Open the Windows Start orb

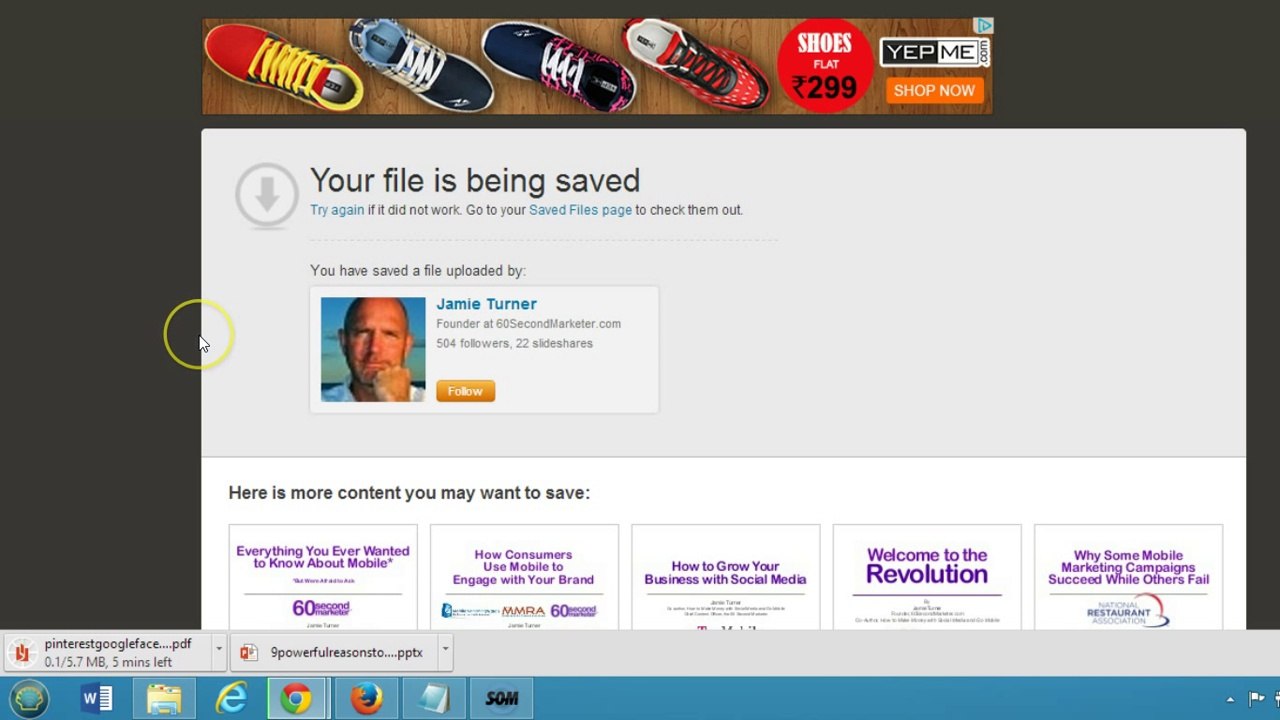29,698
